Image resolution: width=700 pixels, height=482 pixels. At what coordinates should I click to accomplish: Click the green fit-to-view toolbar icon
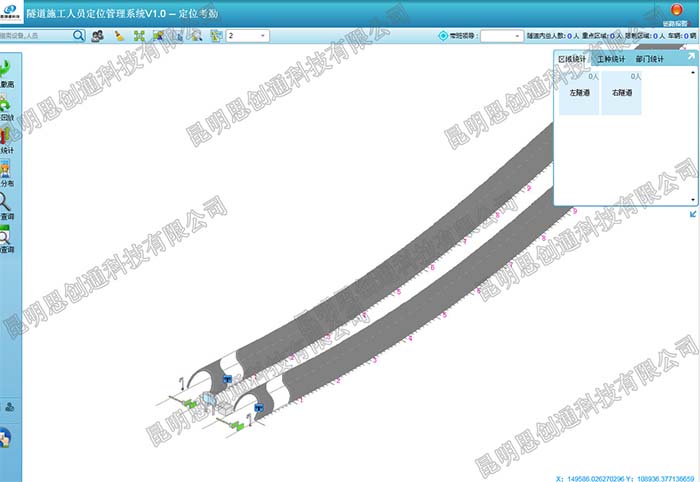click(x=139, y=35)
